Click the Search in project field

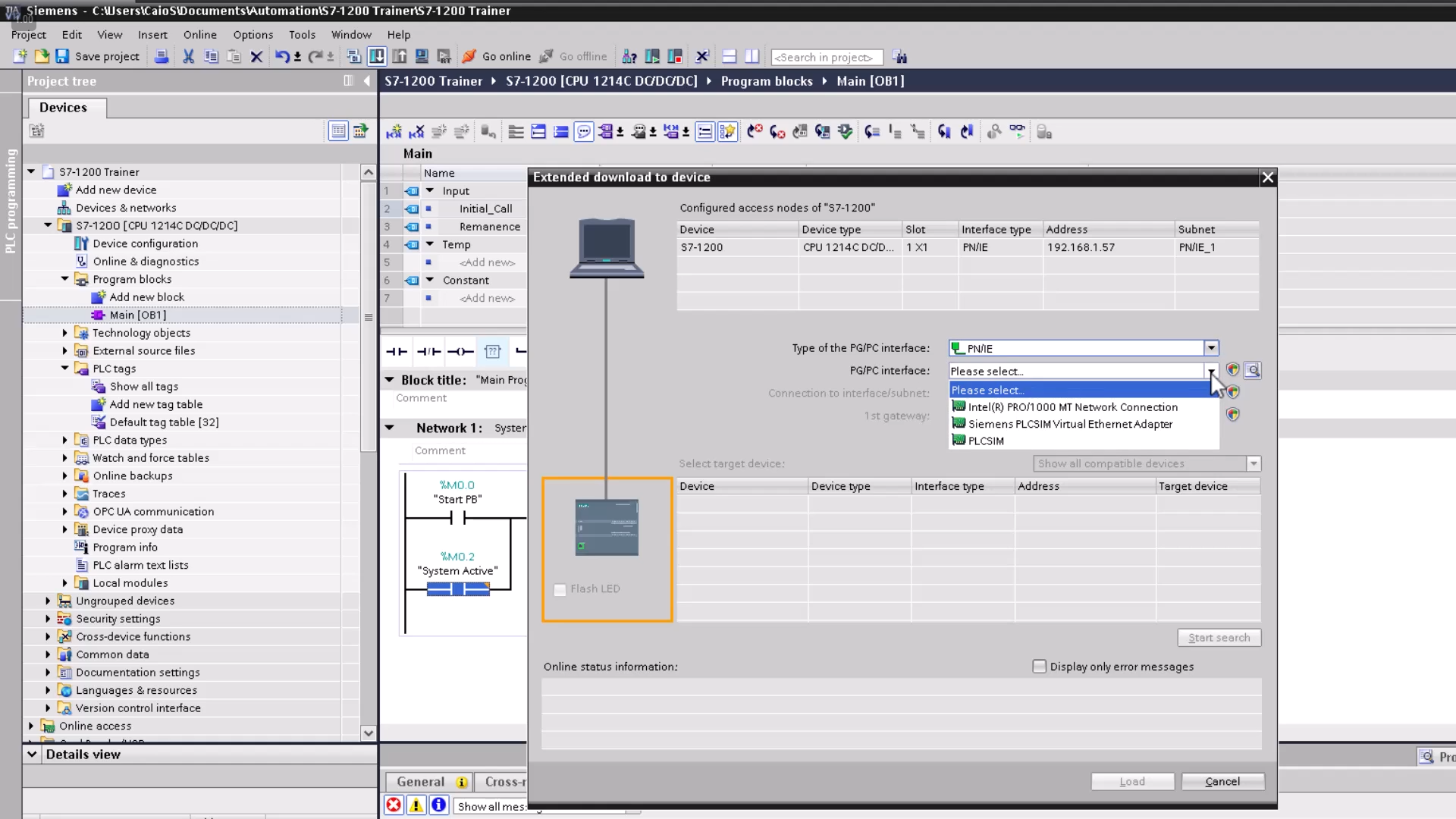827,57
